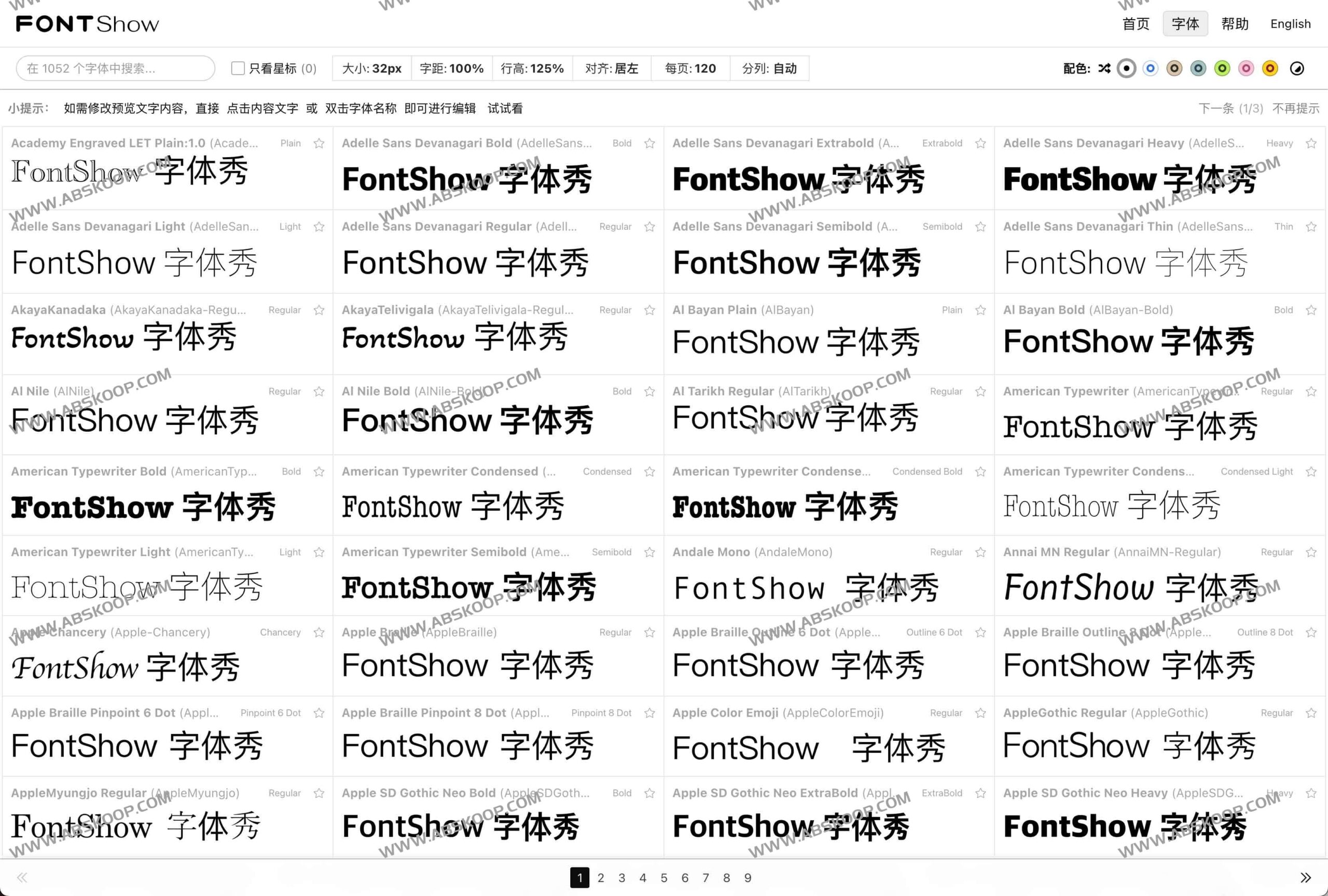This screenshot has width=1328, height=896.
Task: Star Adelle Sans Devanagari Semibold font
Action: [981, 227]
